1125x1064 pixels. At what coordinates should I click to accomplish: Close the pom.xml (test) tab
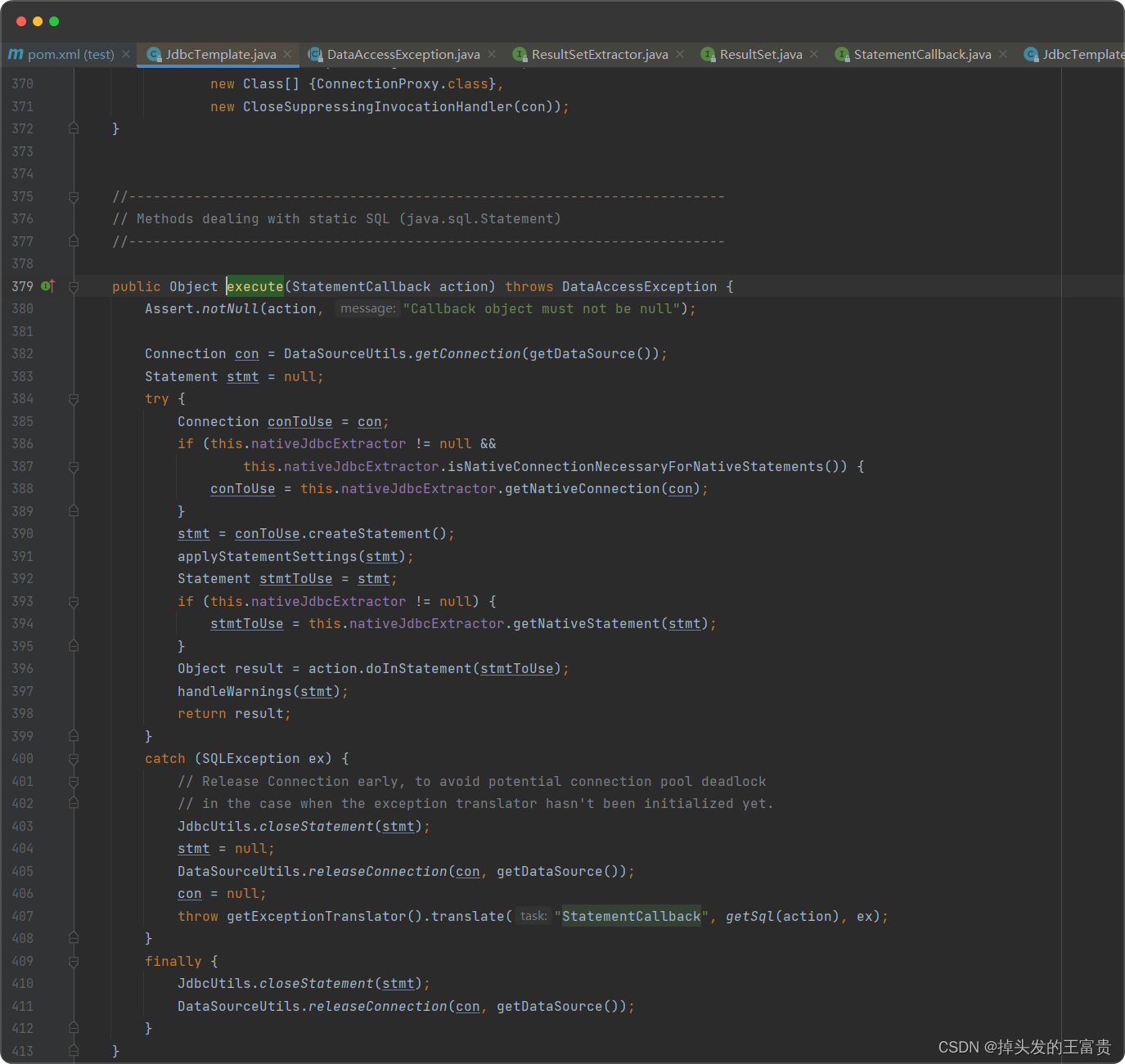click(126, 54)
